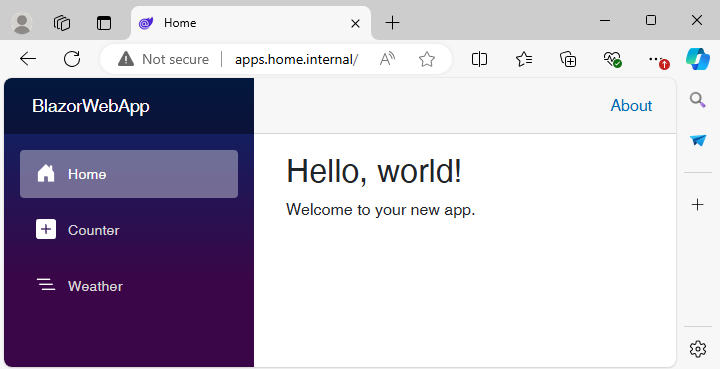Open Browser essentials heart icon

coord(612,59)
